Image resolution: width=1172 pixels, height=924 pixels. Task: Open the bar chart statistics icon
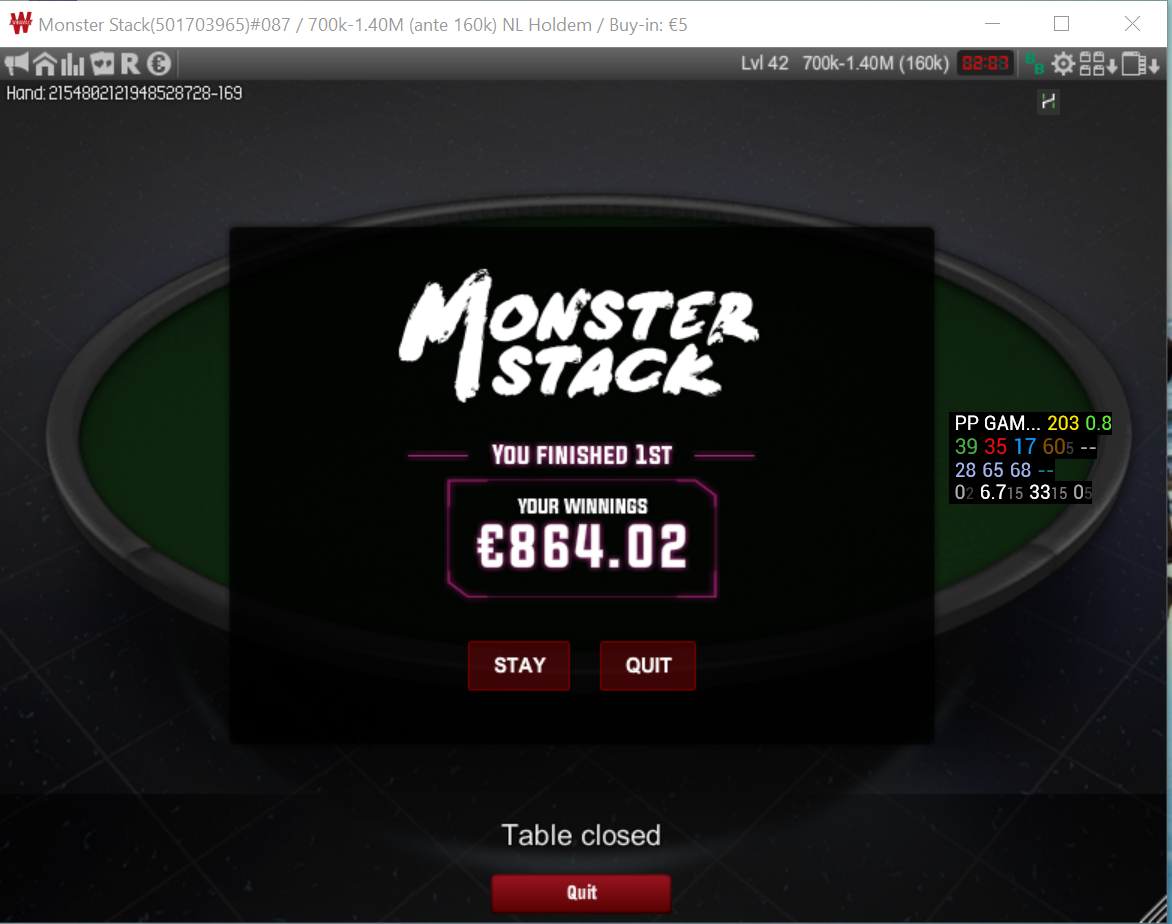coord(73,64)
